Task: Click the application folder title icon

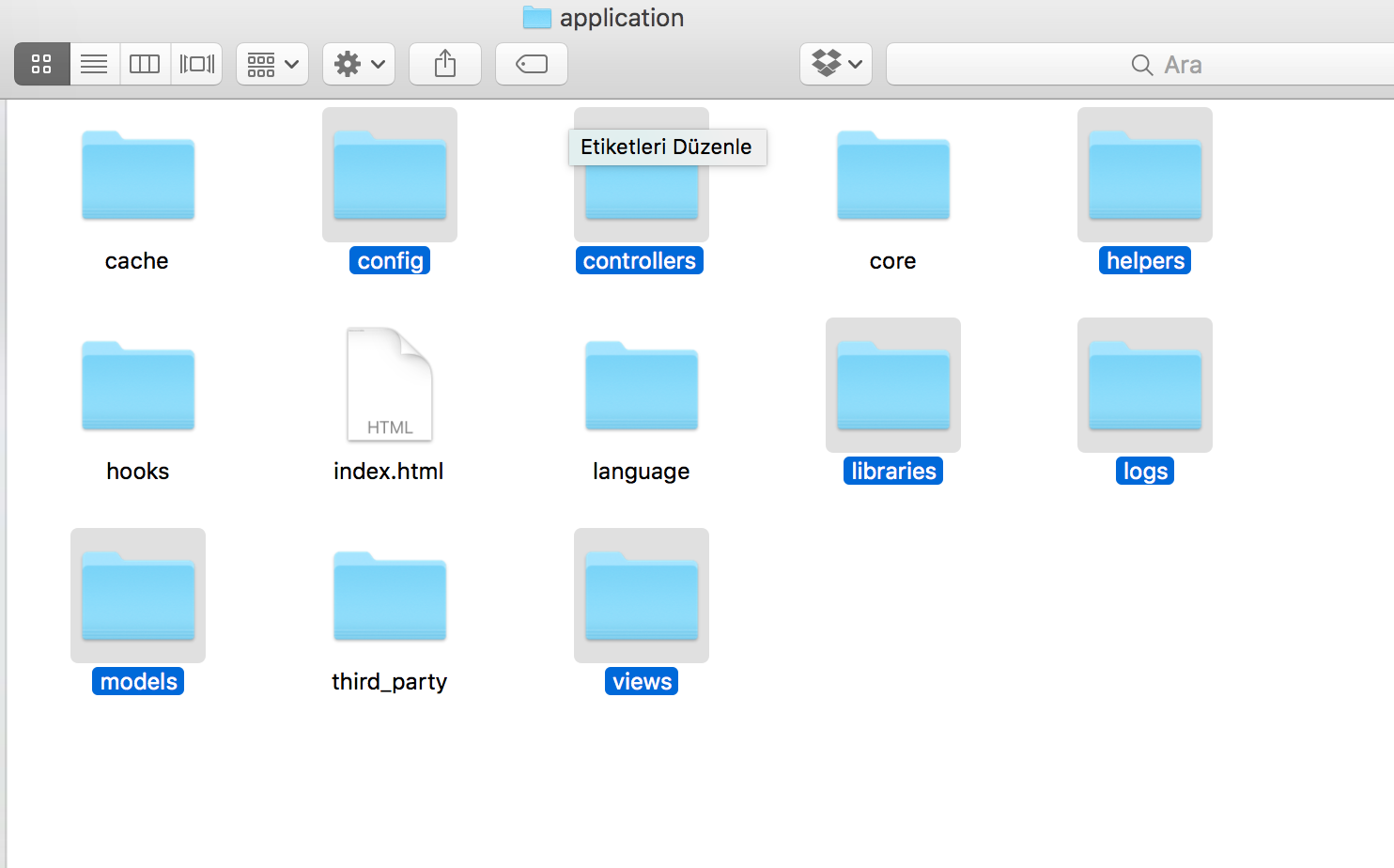Action: click(536, 17)
